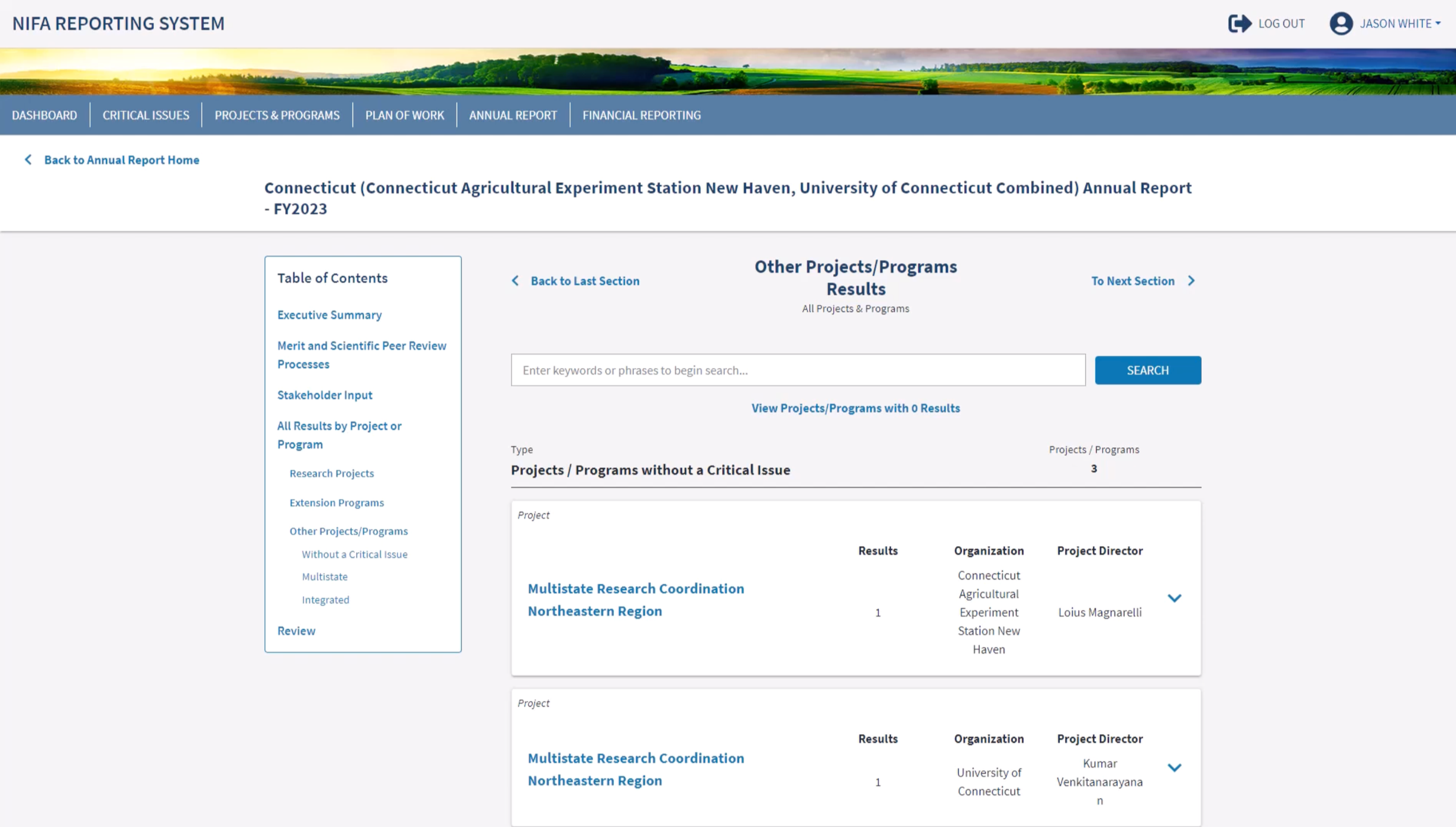Open the Critical Issues menu tab
This screenshot has height=827, width=1456.
(x=145, y=115)
